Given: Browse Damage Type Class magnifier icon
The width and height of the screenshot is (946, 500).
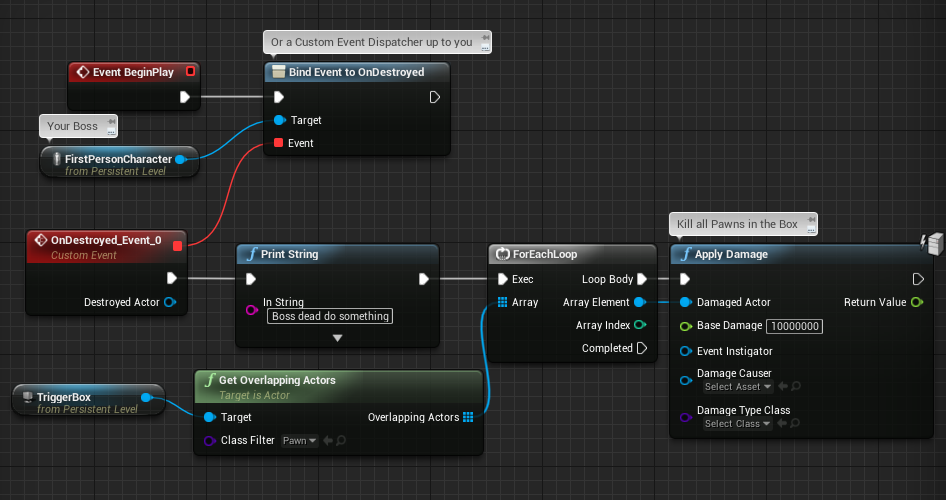Looking at the screenshot, I should (x=795, y=423).
